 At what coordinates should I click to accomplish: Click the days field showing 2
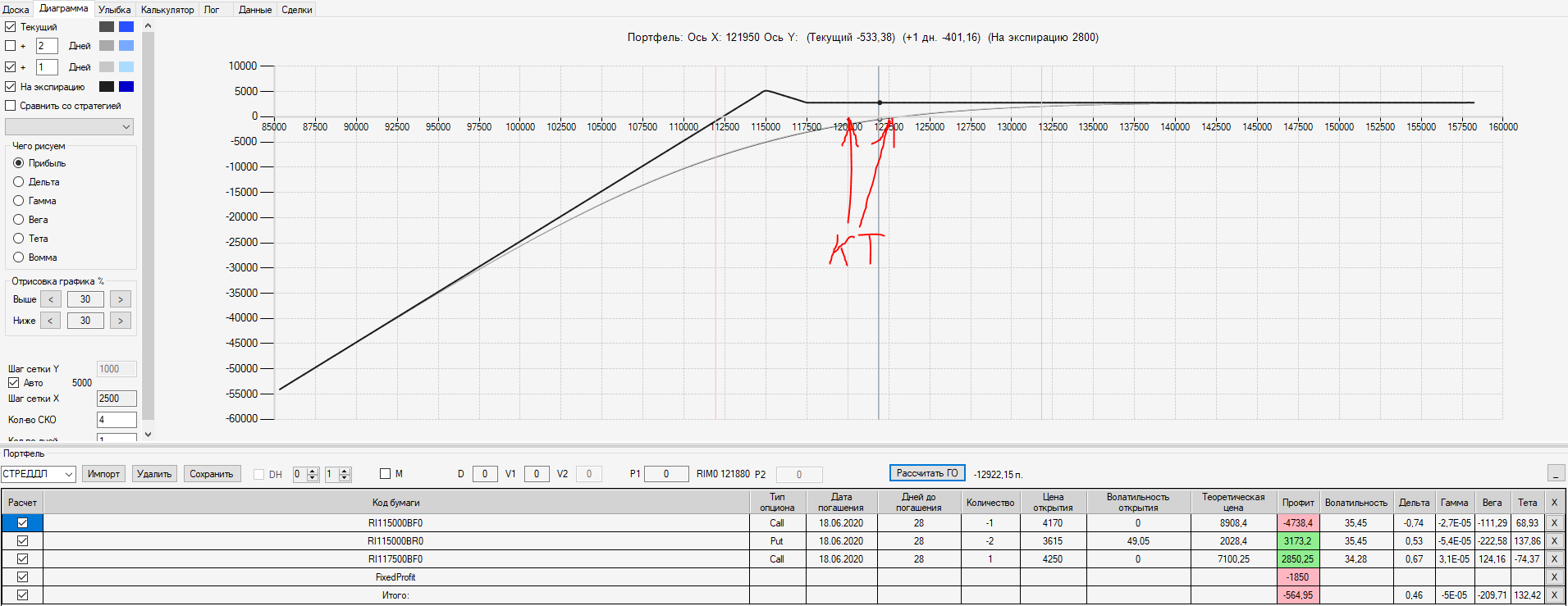tap(47, 46)
